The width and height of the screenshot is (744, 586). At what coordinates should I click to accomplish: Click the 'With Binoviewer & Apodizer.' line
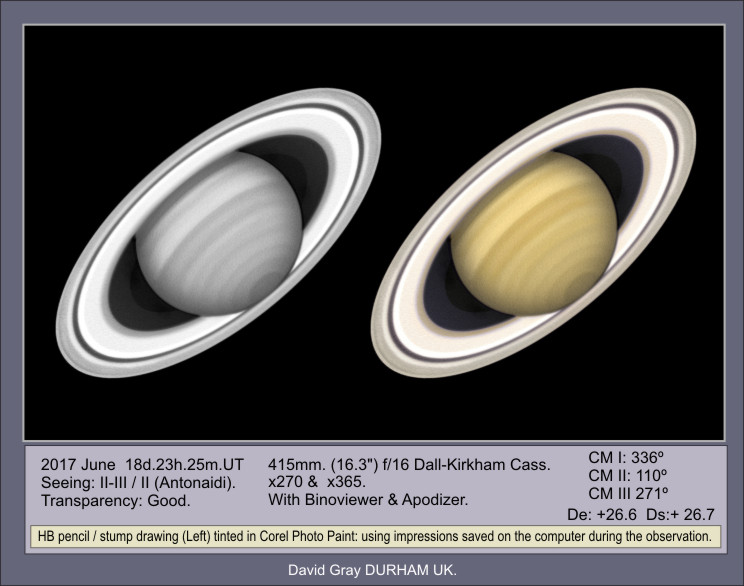click(368, 499)
